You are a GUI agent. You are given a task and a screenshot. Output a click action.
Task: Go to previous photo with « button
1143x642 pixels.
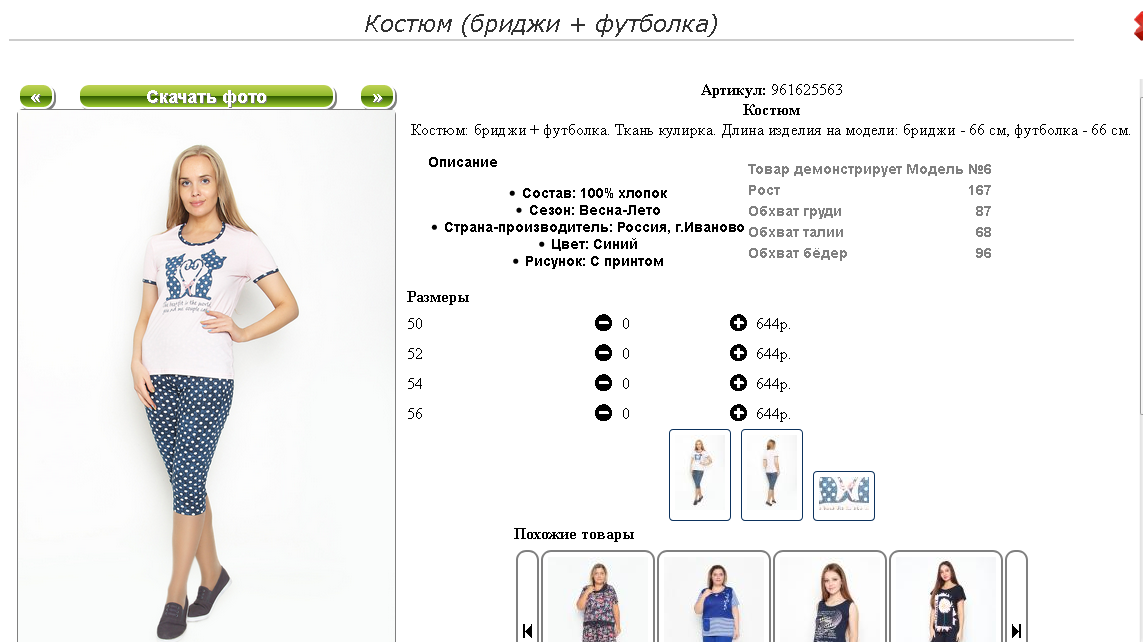point(36,97)
